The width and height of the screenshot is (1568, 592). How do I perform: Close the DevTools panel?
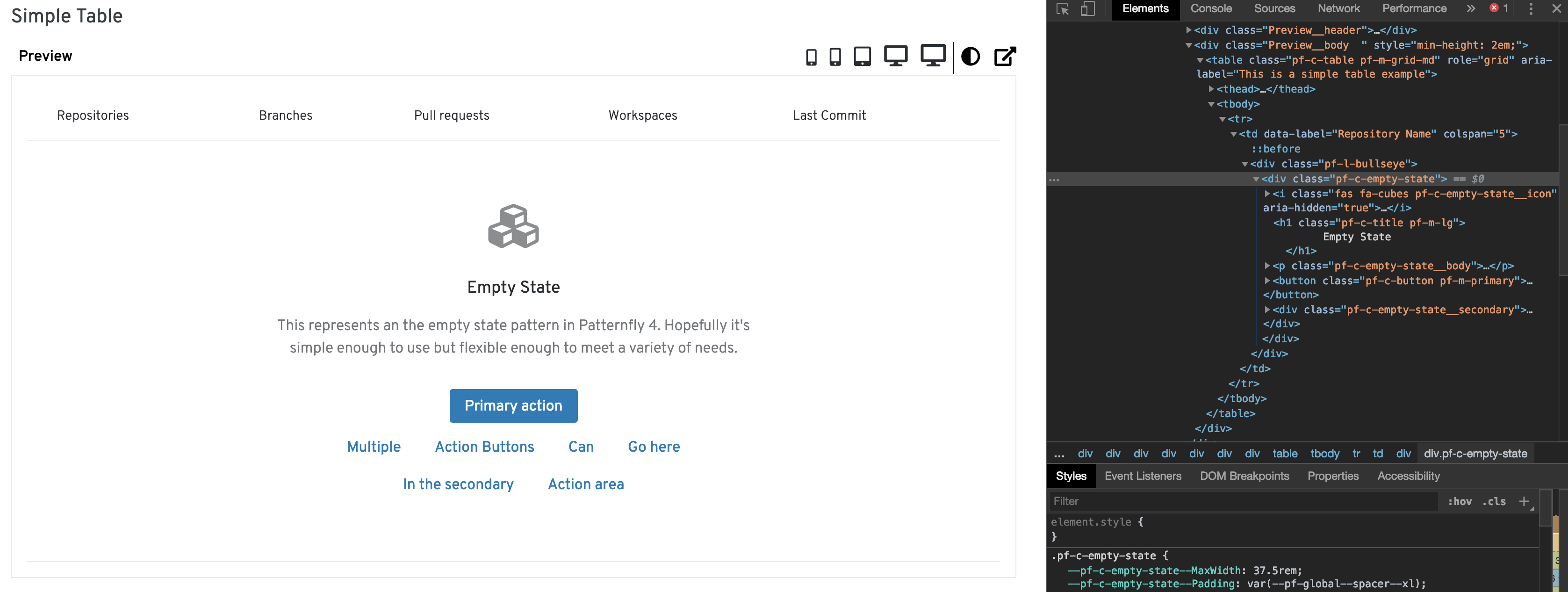pos(1556,8)
